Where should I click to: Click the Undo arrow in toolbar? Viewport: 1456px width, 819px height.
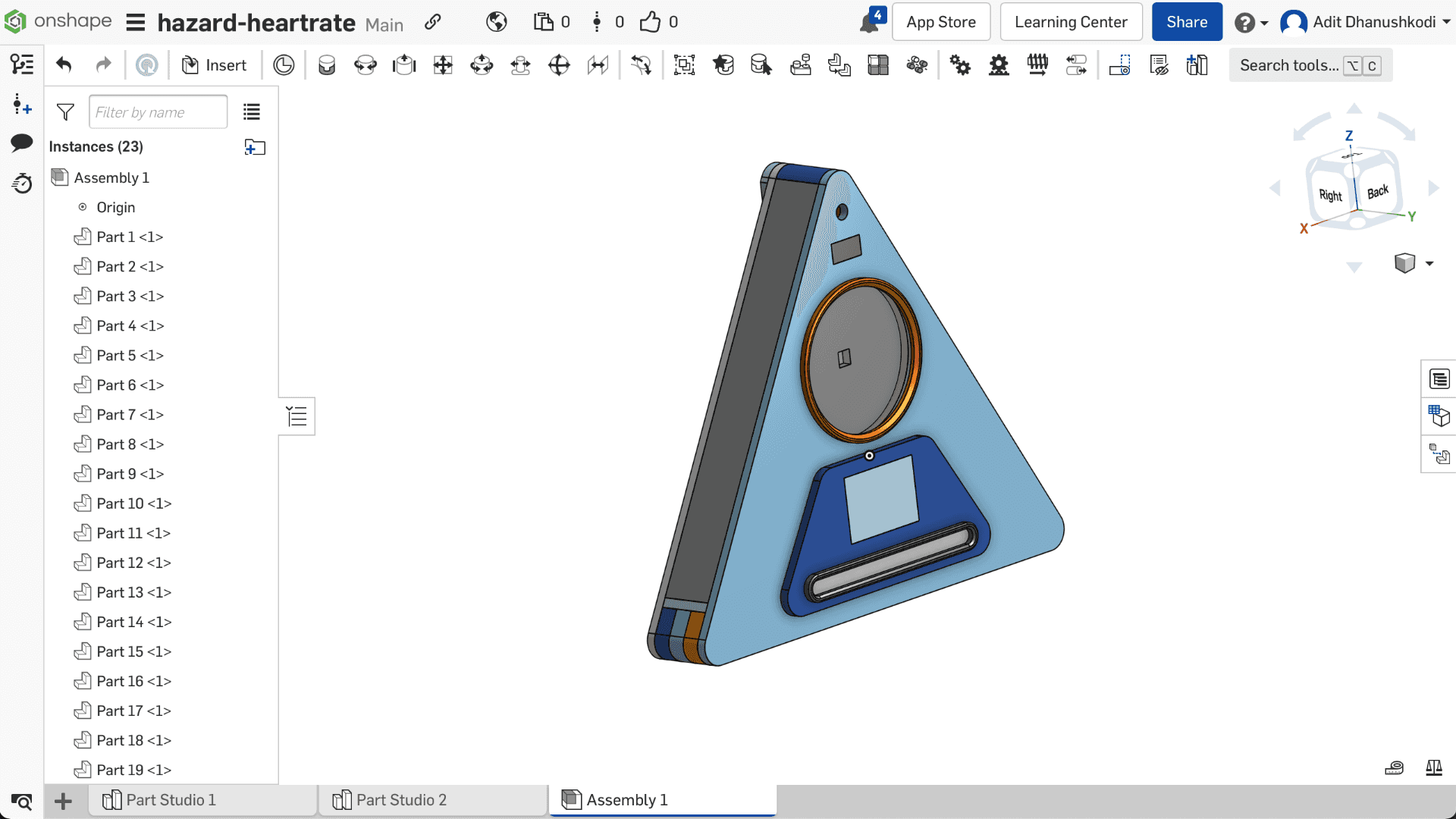[x=64, y=65]
